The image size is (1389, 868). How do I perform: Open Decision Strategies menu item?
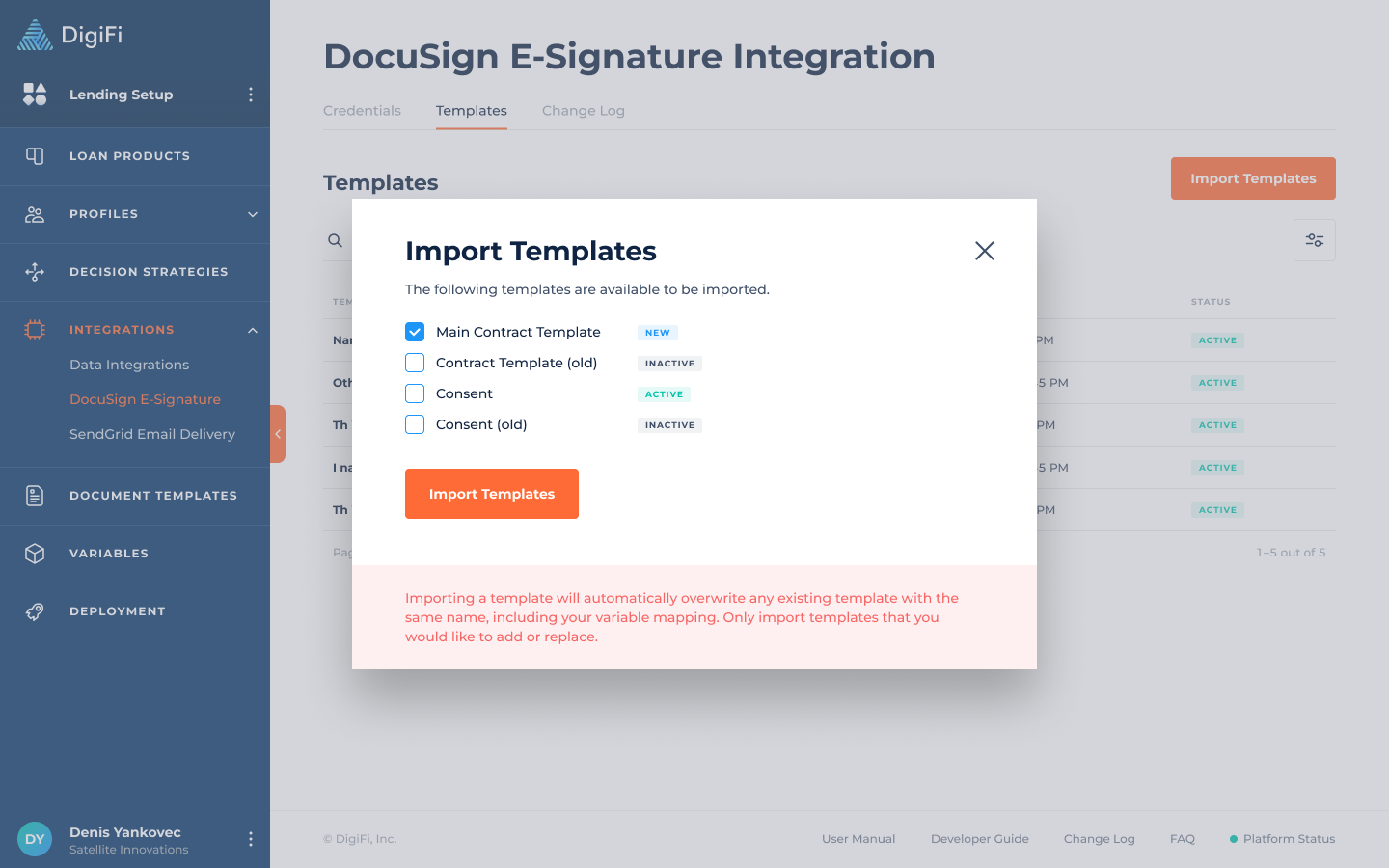pyautogui.click(x=135, y=272)
